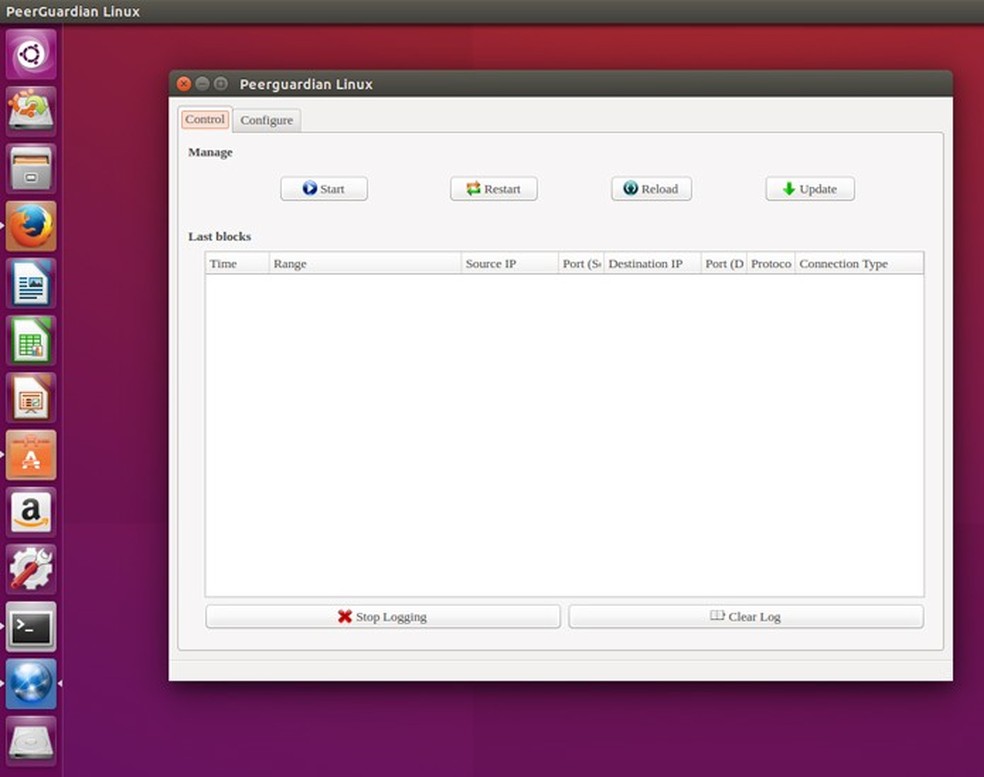Launch Firefox from the dock
This screenshot has height=777, width=984.
click(x=31, y=226)
